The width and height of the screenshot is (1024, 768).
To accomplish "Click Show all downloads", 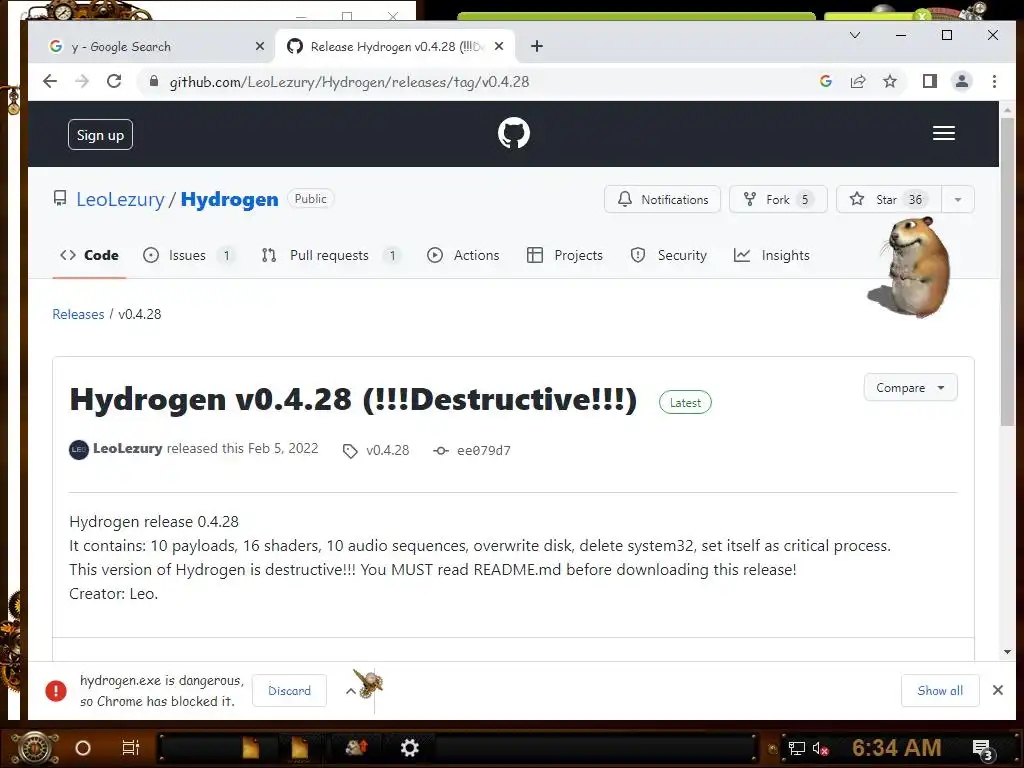I will pos(940,690).
